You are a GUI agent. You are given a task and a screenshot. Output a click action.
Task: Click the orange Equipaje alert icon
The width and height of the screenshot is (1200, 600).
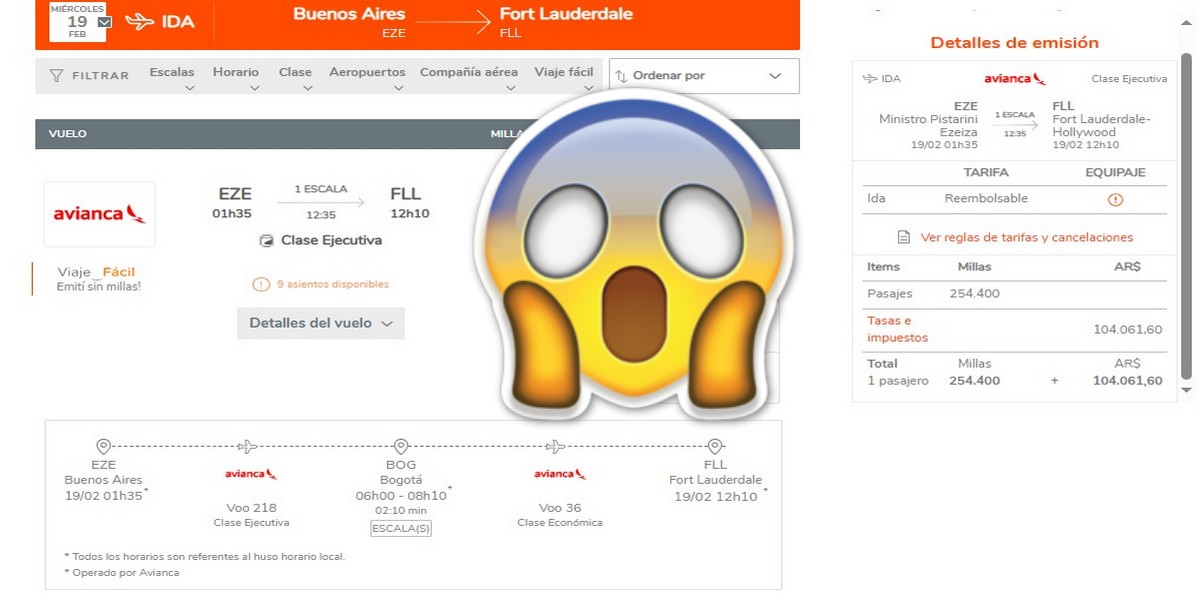pyautogui.click(x=1116, y=199)
